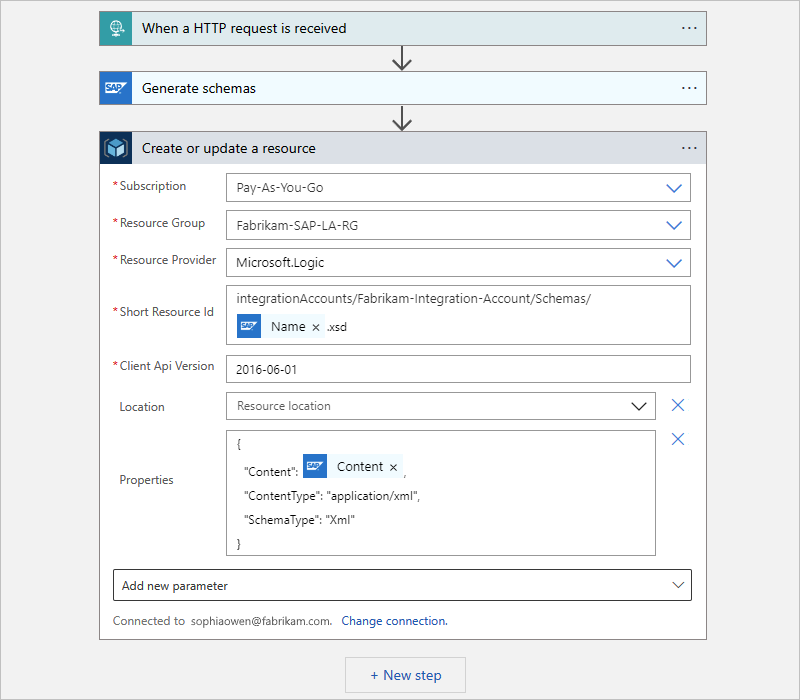
Task: Expand the Resource Group dropdown
Action: (674, 225)
